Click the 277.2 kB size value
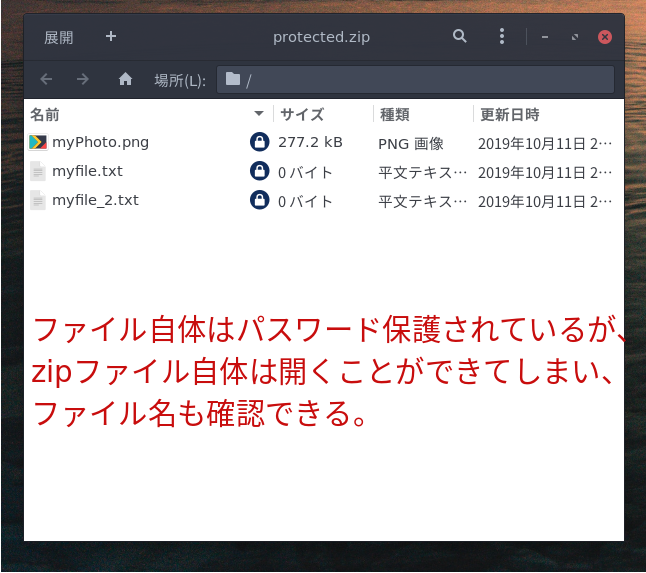This screenshot has height=573, width=646. point(310,143)
